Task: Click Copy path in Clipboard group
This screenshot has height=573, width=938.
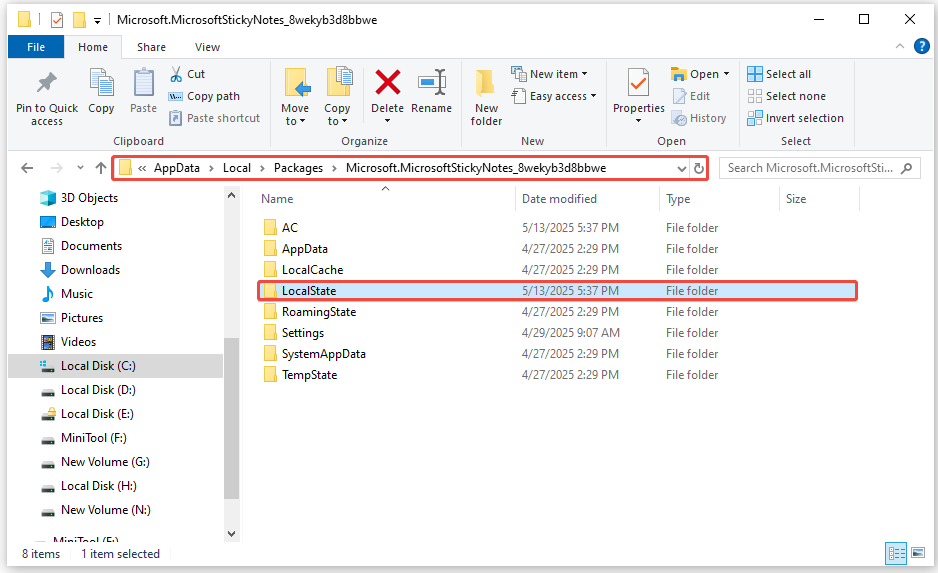Action: [x=204, y=96]
